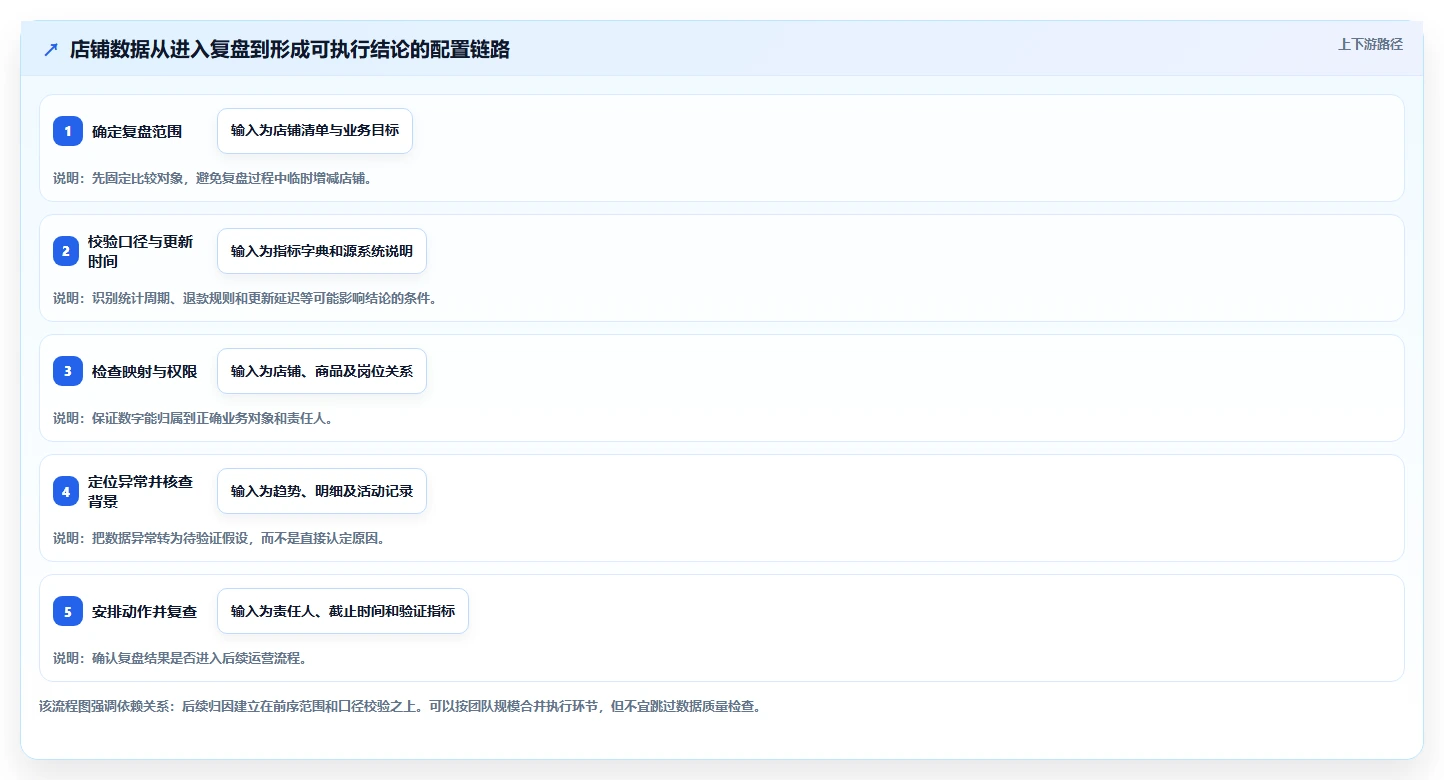Click the step 2 number badge

[x=66, y=251]
